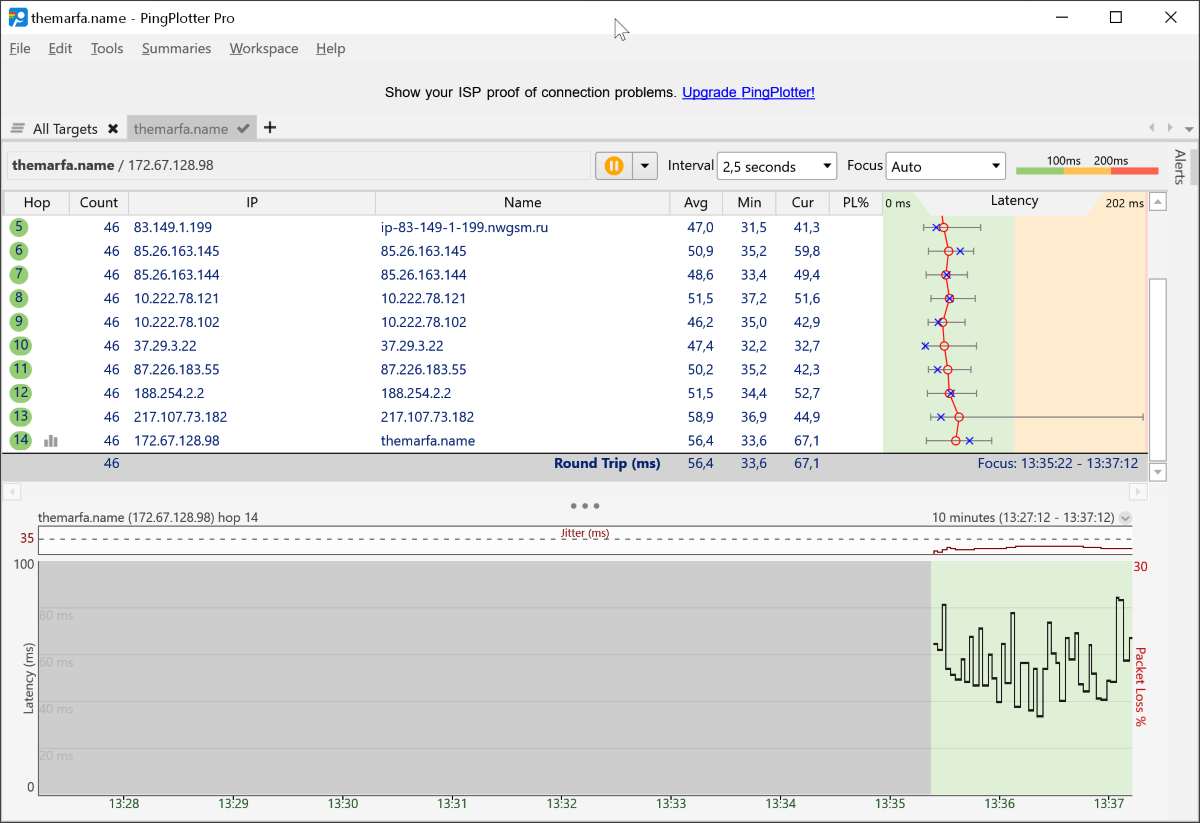
Task: Click the Min column header
Action: tap(749, 202)
